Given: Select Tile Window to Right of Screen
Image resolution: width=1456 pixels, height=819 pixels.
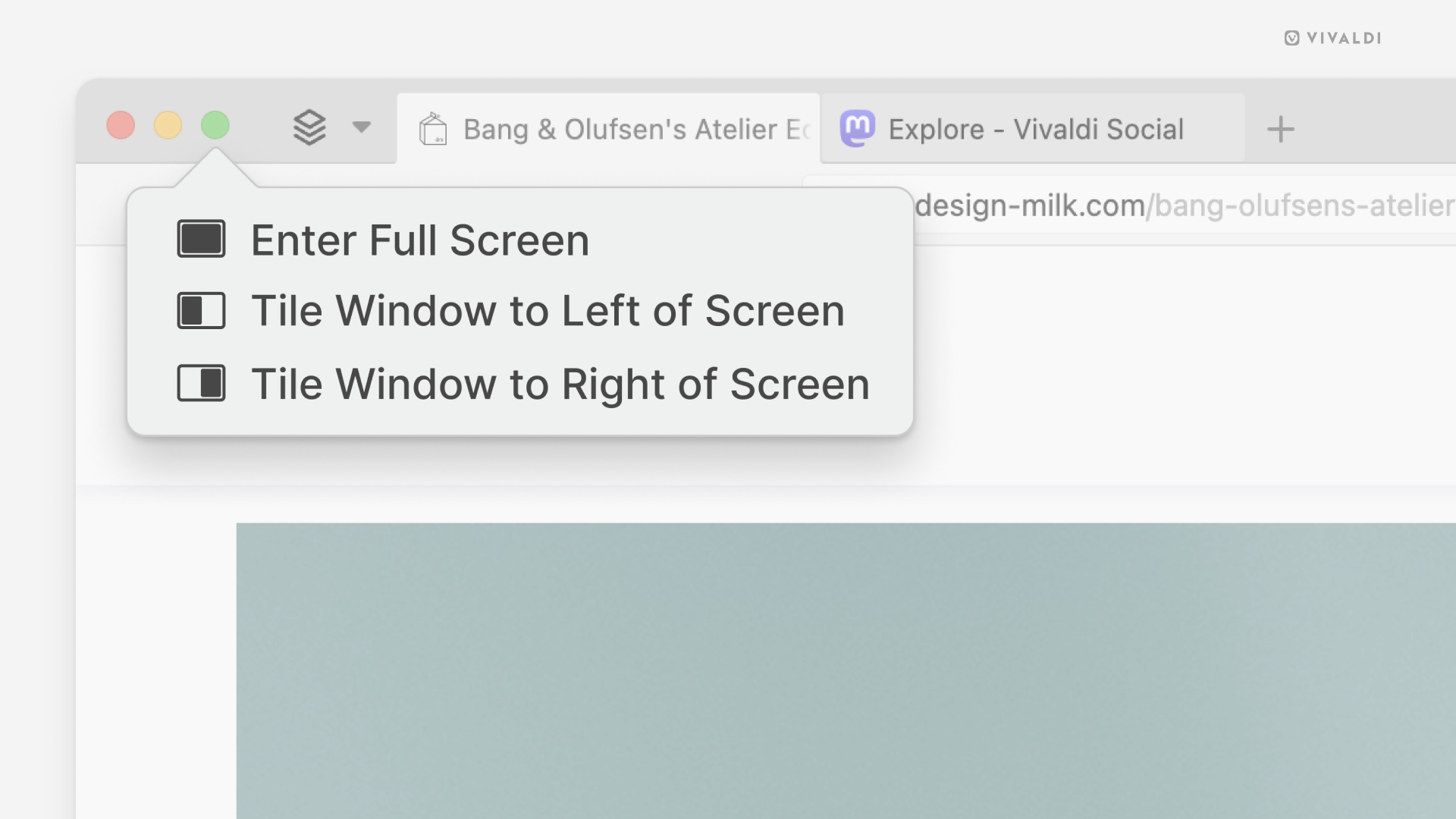Looking at the screenshot, I should (x=519, y=384).
